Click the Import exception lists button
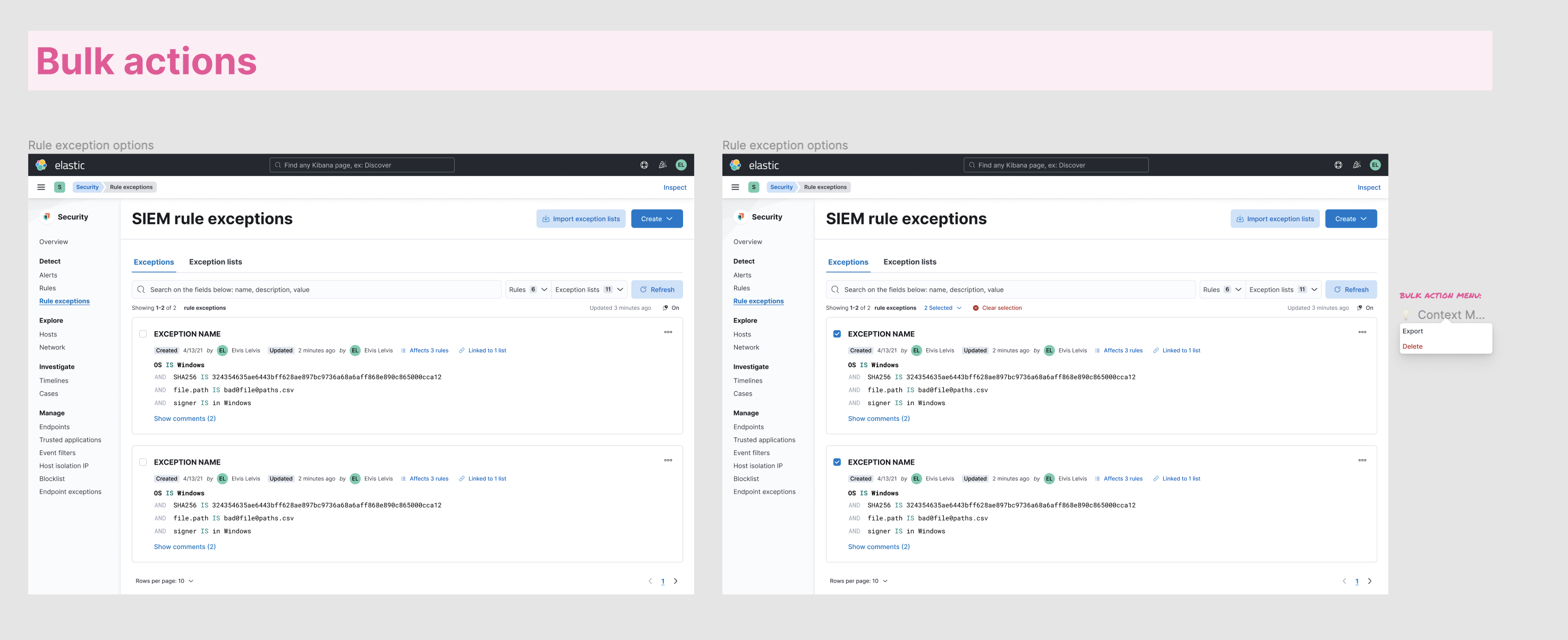1568x640 pixels. 581,218
